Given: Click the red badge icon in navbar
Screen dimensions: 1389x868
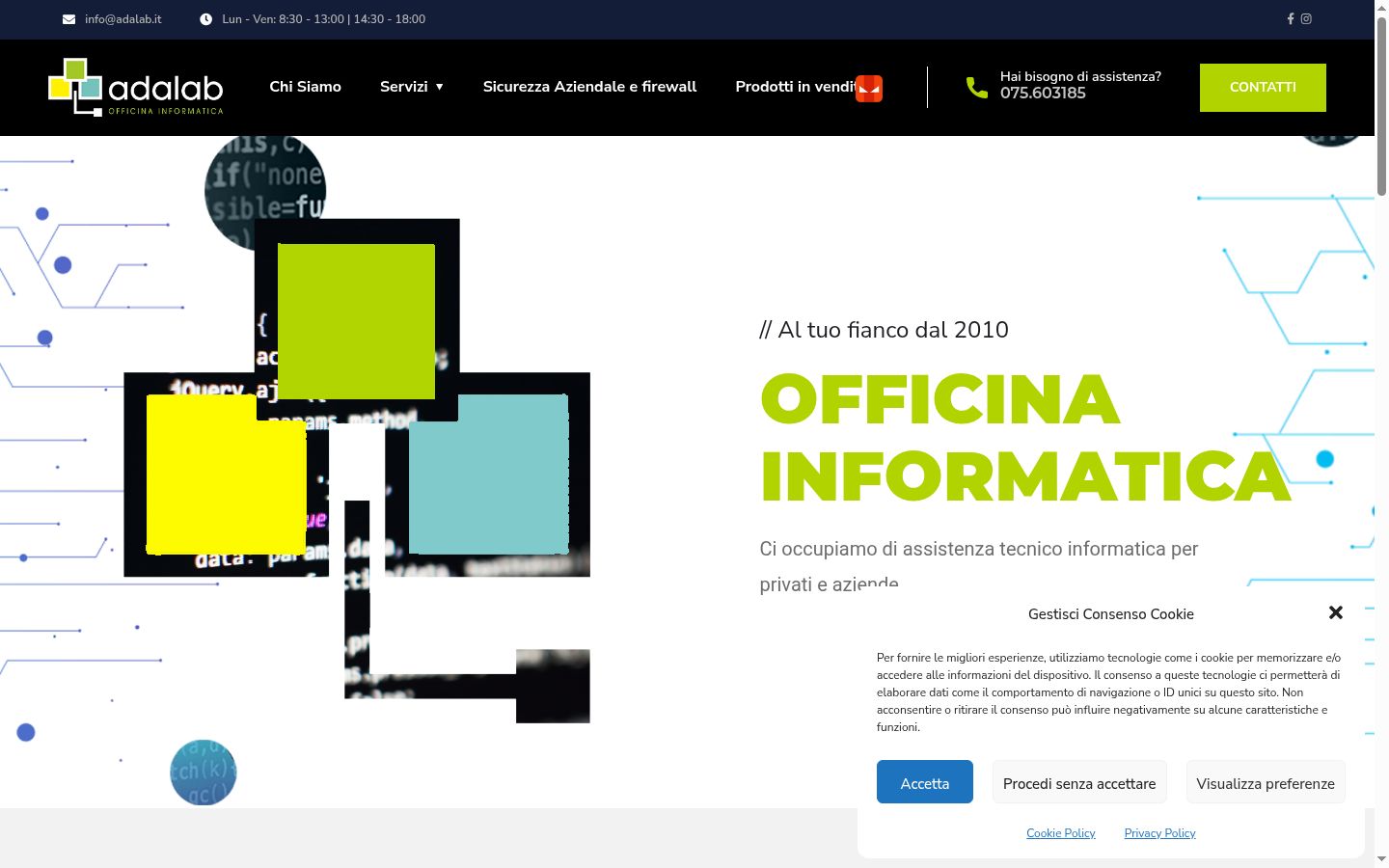Looking at the screenshot, I should click(x=869, y=88).
